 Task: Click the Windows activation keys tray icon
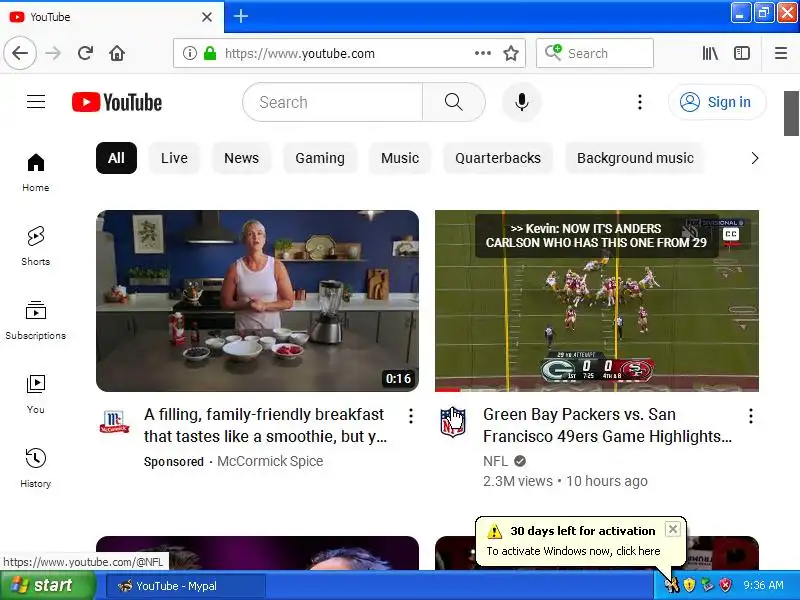pyautogui.click(x=671, y=585)
